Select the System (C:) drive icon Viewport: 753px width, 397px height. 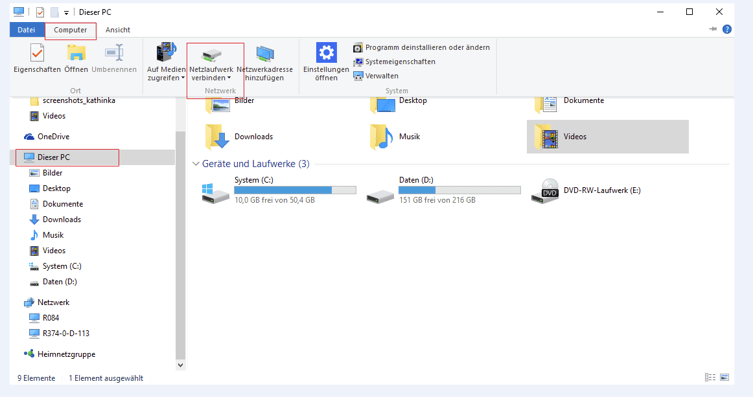point(215,192)
